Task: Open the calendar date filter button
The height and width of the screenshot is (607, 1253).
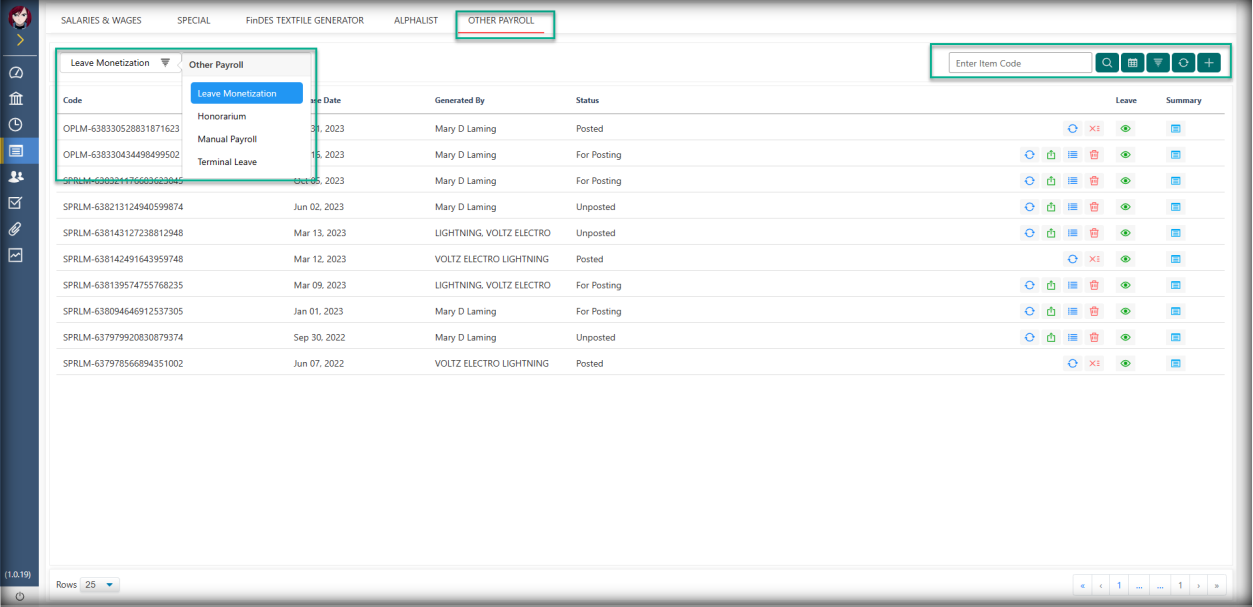Action: coord(1132,63)
